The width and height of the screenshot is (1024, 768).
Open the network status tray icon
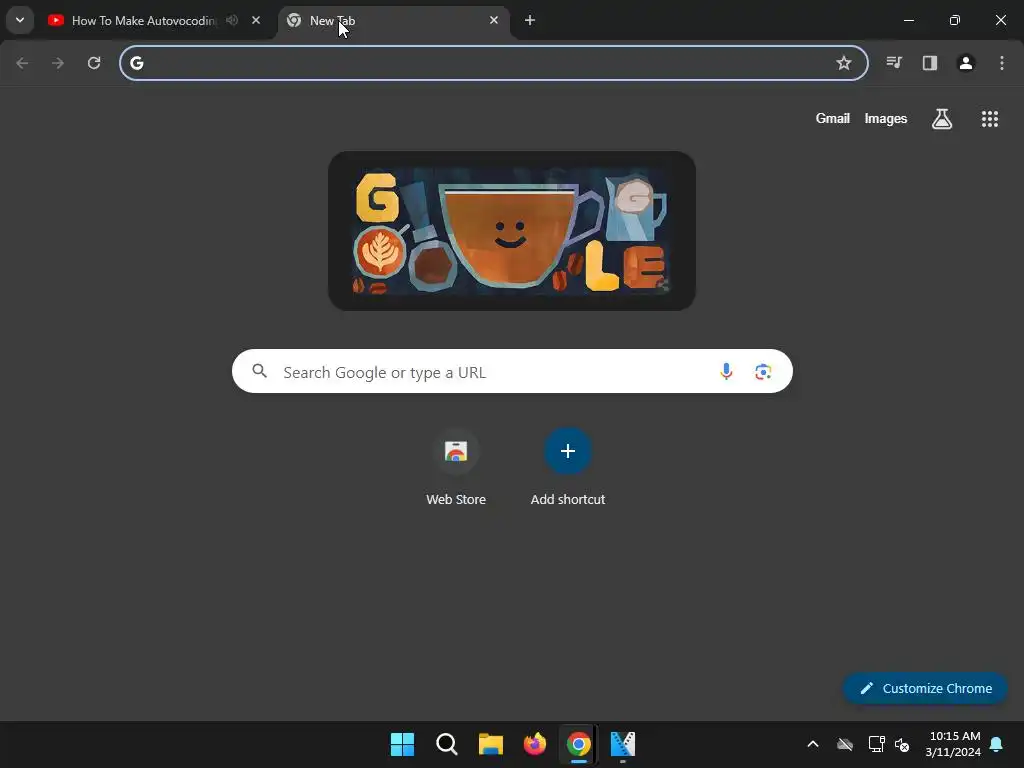click(x=876, y=744)
